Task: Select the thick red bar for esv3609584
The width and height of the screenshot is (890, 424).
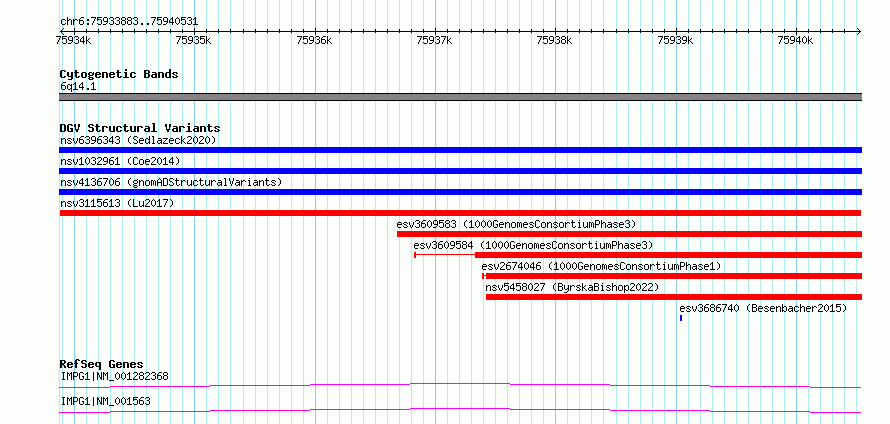Action: pyautogui.click(x=669, y=255)
